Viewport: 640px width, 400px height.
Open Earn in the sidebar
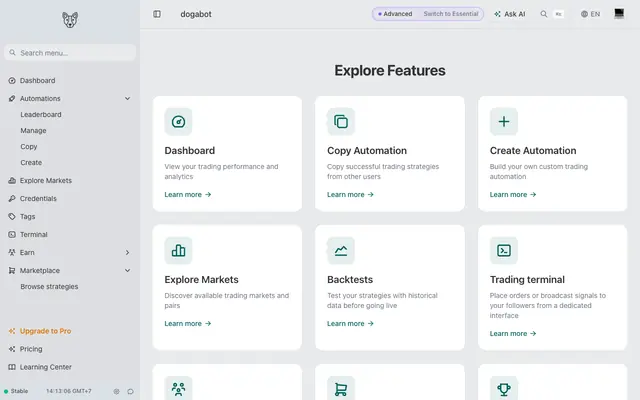pyautogui.click(x=27, y=253)
